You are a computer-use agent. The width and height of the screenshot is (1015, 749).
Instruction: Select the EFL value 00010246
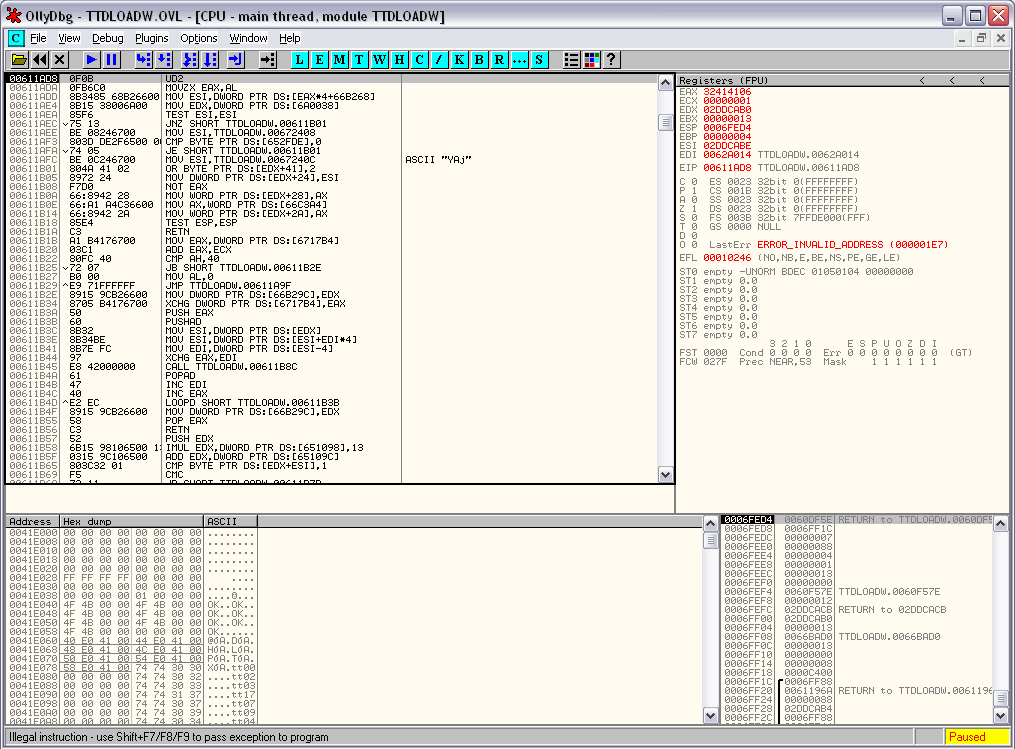click(727, 258)
